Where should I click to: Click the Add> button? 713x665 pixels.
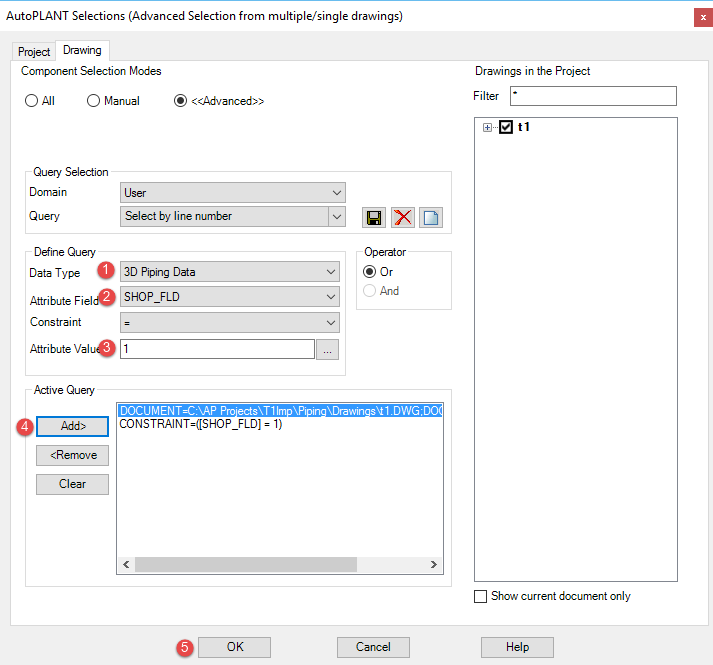72,426
